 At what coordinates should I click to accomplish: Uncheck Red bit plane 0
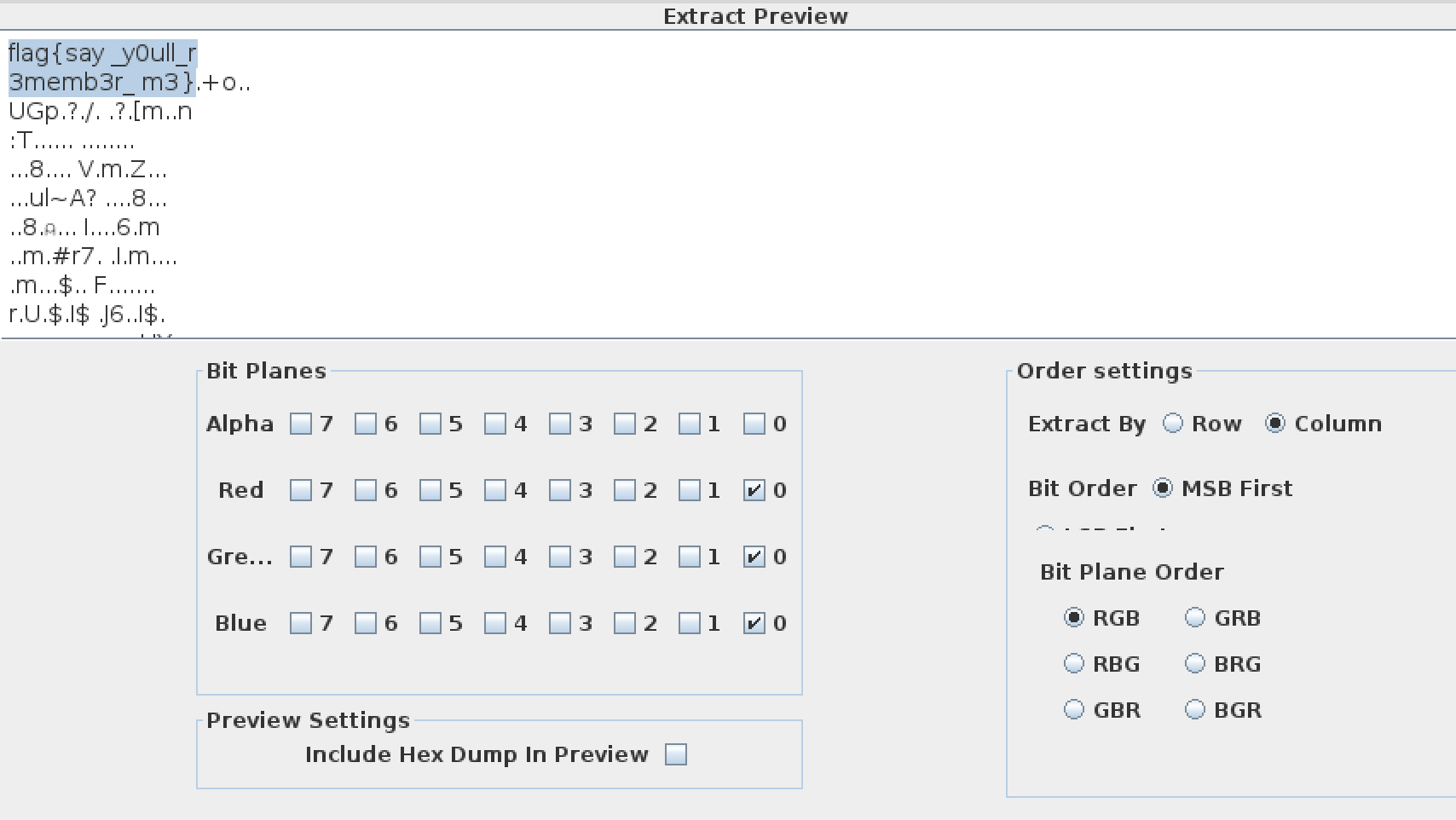pyautogui.click(x=754, y=490)
